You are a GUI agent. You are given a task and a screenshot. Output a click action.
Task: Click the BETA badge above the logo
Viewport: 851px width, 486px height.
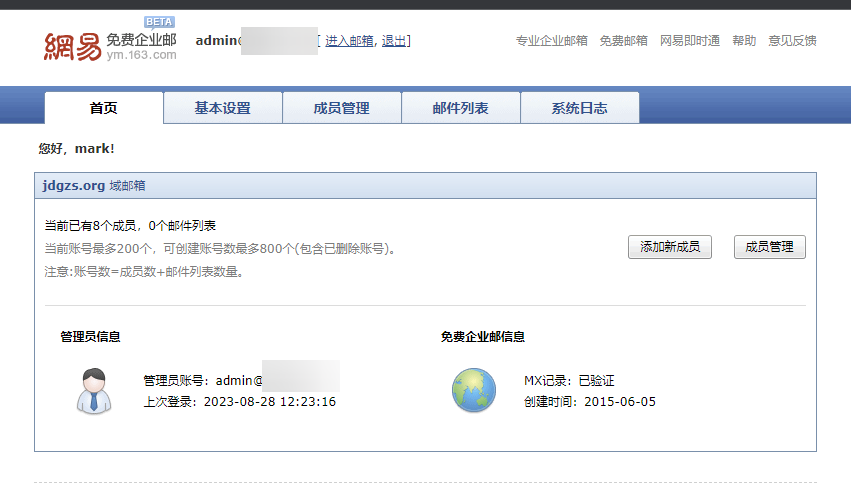[159, 22]
